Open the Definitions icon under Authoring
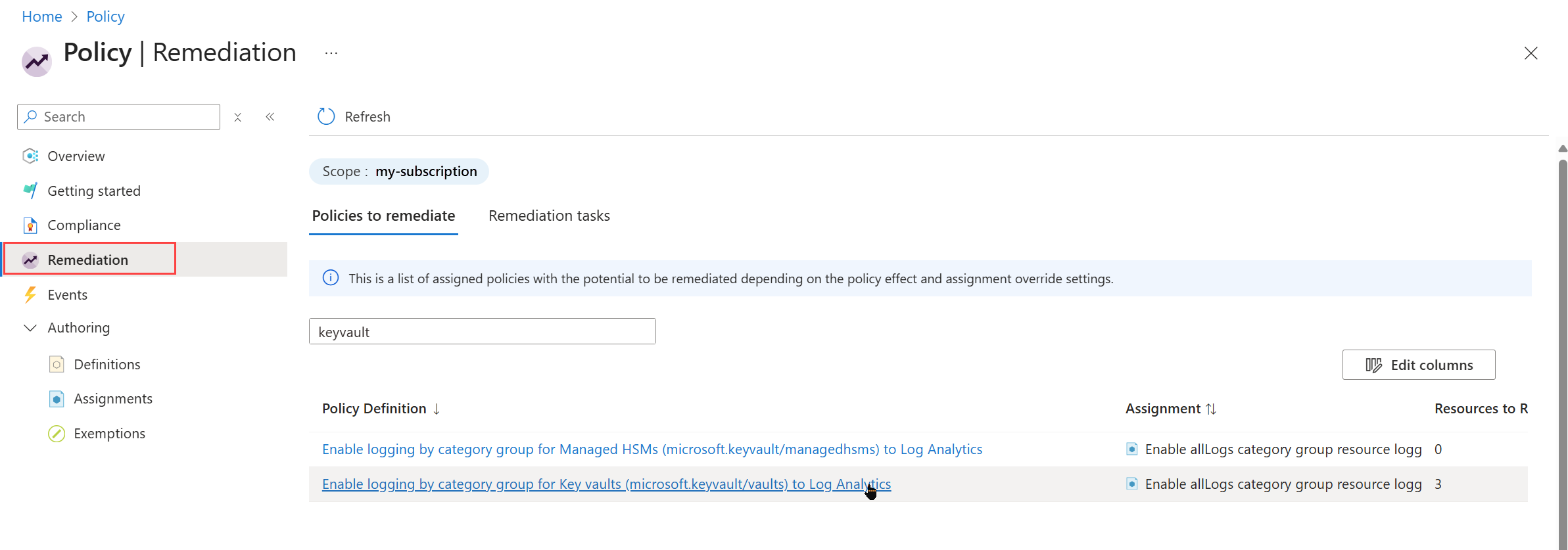1568x550 pixels. point(57,364)
